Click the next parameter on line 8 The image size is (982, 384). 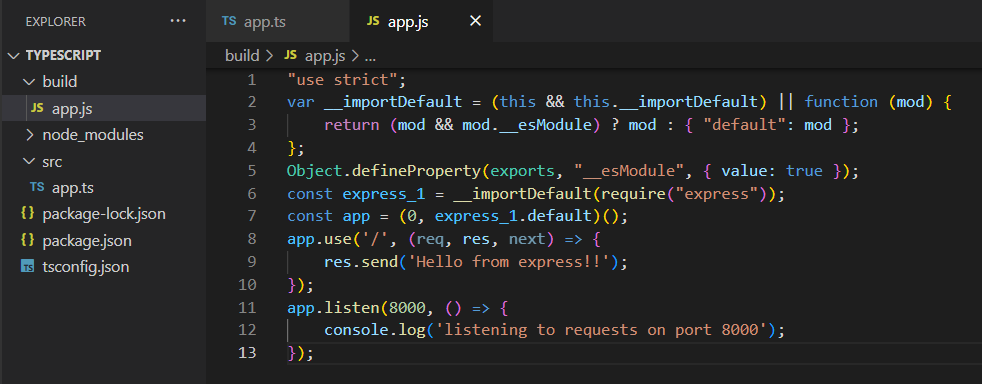click(527, 239)
